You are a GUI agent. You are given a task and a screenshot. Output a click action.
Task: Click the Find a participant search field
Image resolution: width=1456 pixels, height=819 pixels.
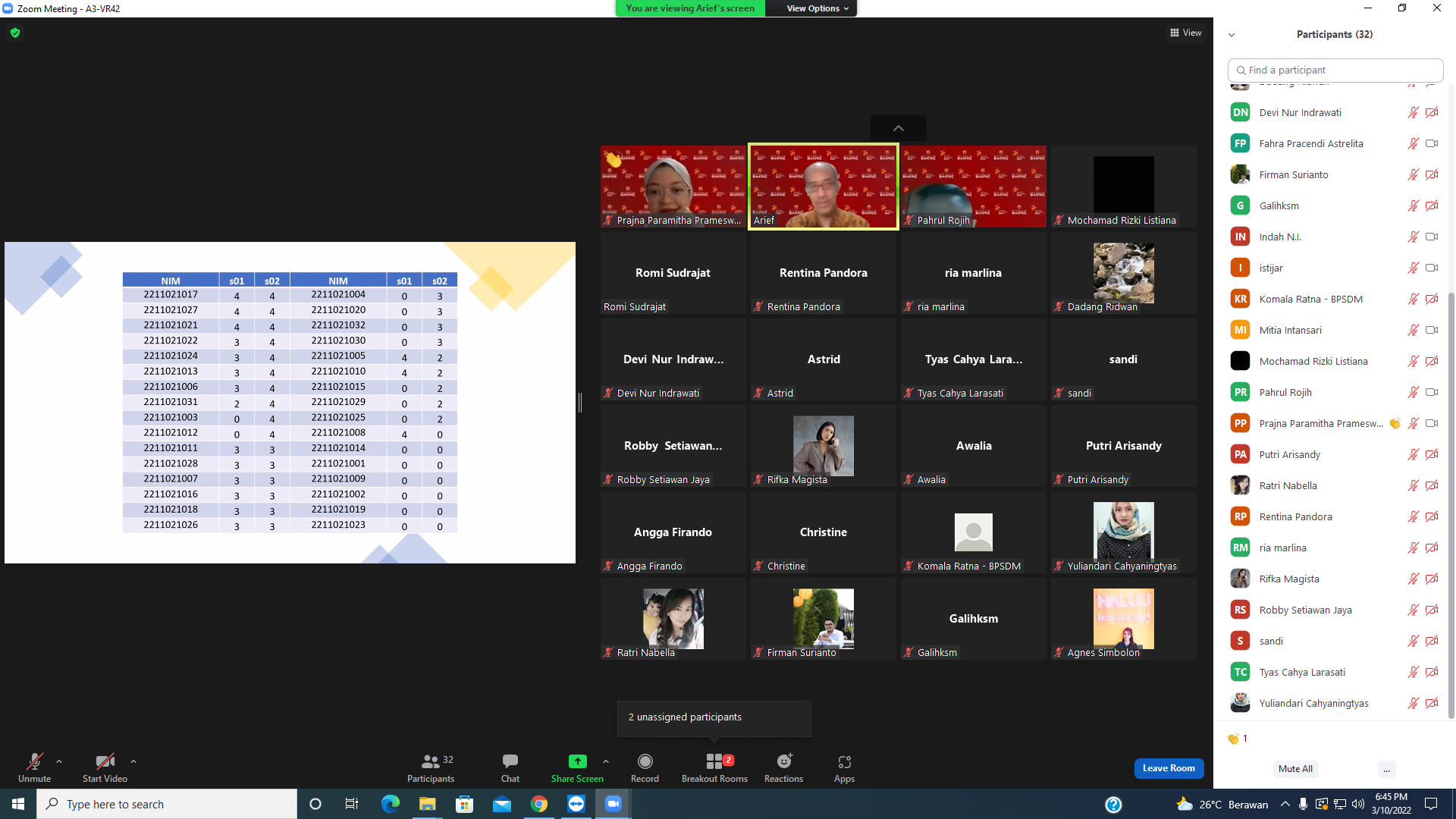point(1335,70)
